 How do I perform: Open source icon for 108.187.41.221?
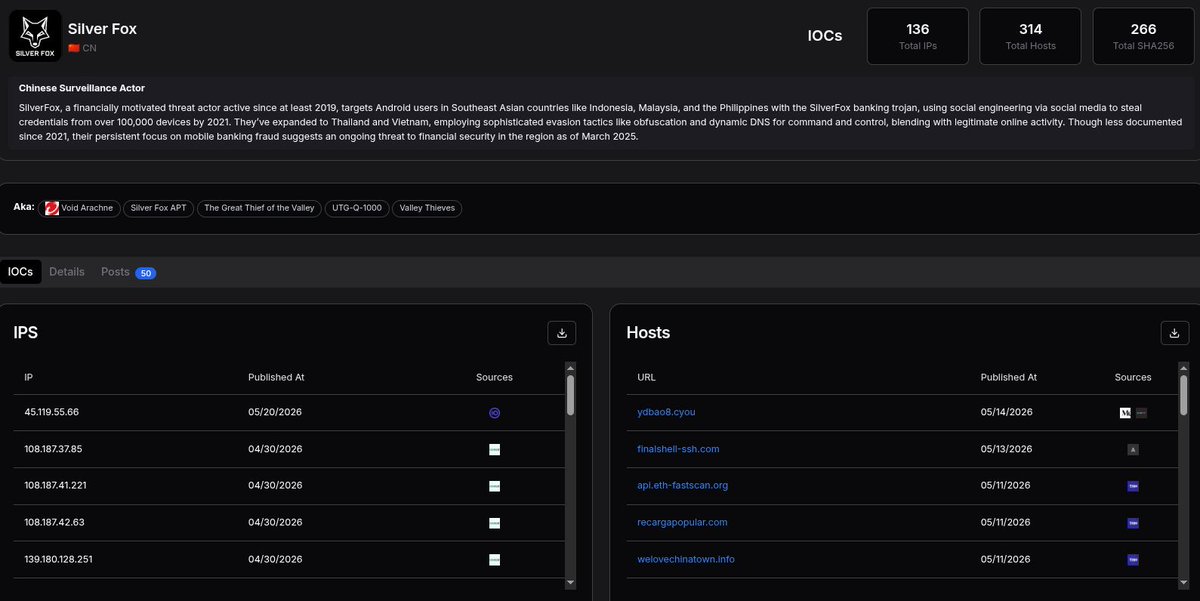(494, 485)
